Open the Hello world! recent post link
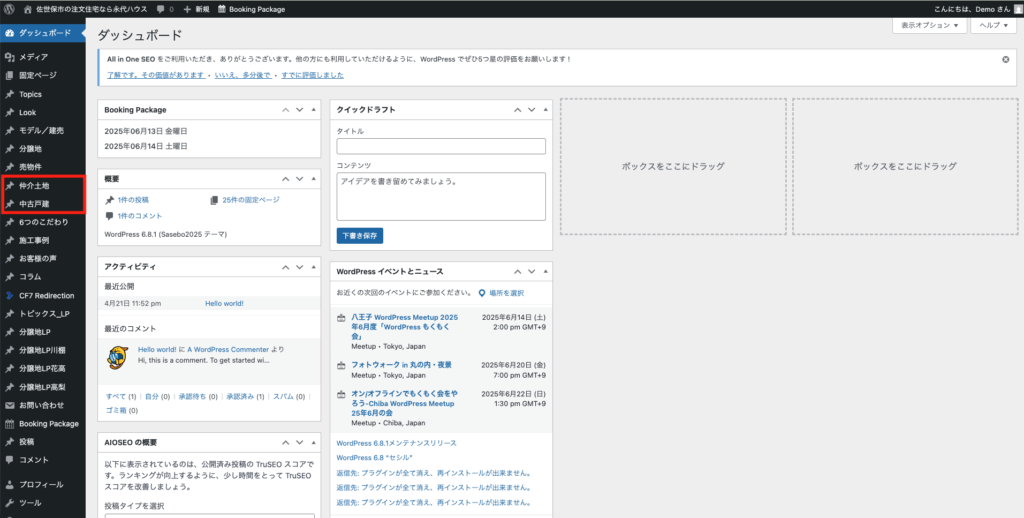 point(224,304)
